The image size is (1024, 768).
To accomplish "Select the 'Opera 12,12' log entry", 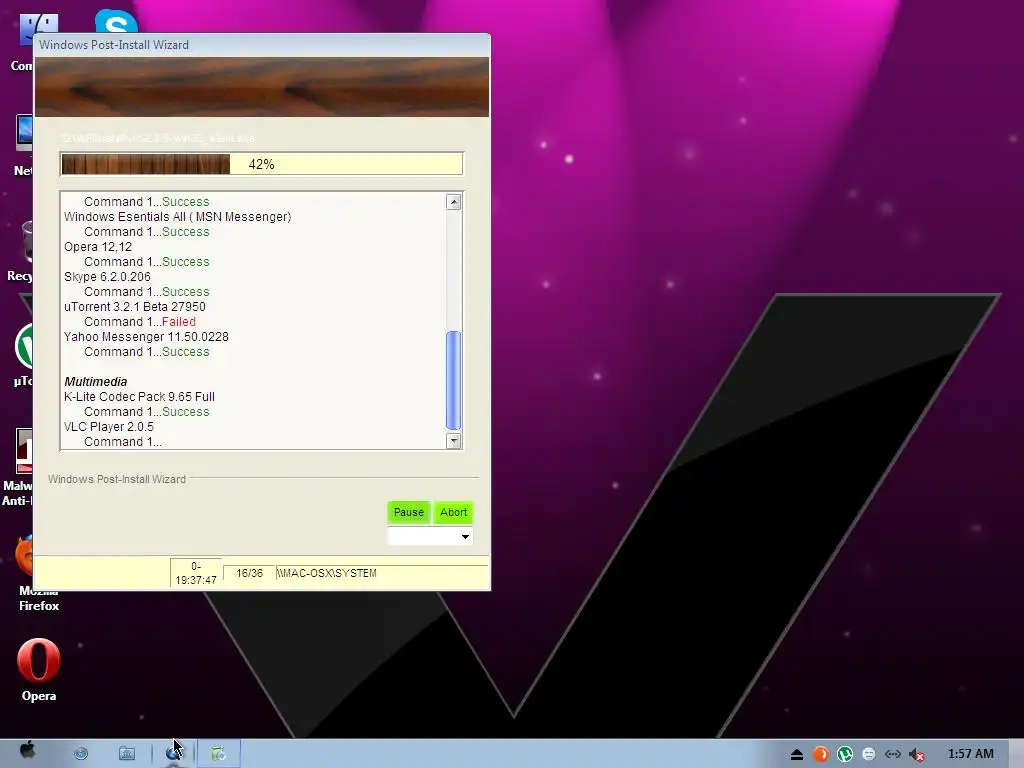I will click(x=98, y=246).
